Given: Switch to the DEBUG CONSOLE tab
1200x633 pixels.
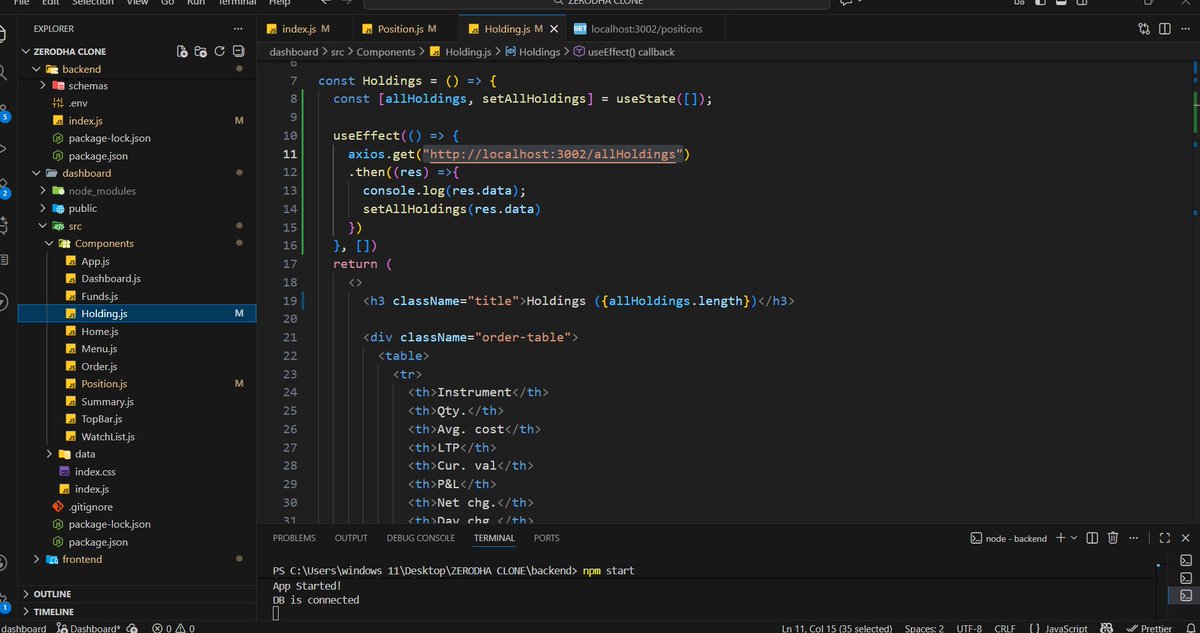Looking at the screenshot, I should click(x=422, y=538).
